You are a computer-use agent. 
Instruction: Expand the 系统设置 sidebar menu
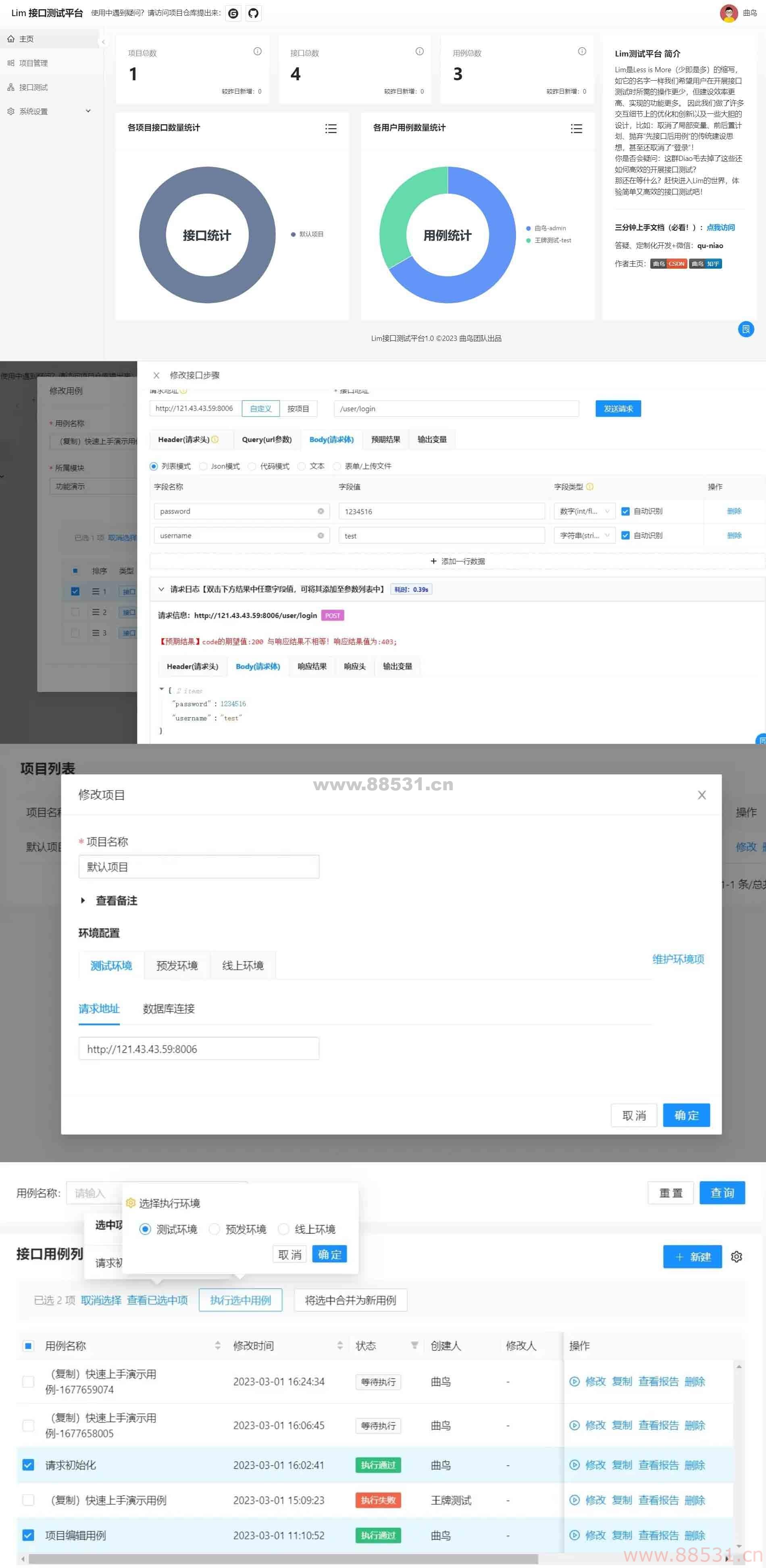[x=49, y=111]
